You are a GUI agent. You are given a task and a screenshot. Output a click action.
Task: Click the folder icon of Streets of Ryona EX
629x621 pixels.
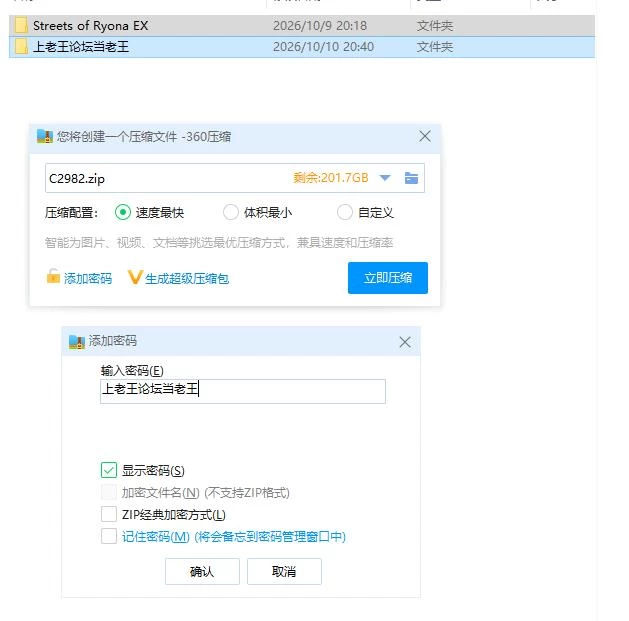tap(21, 26)
